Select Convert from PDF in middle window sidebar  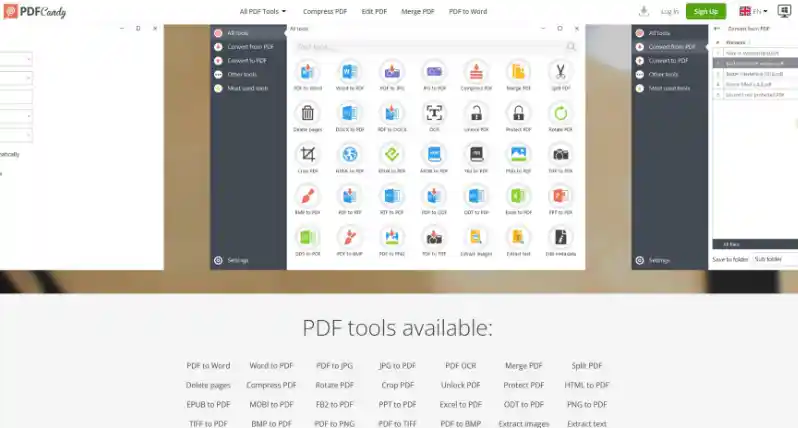point(248,47)
